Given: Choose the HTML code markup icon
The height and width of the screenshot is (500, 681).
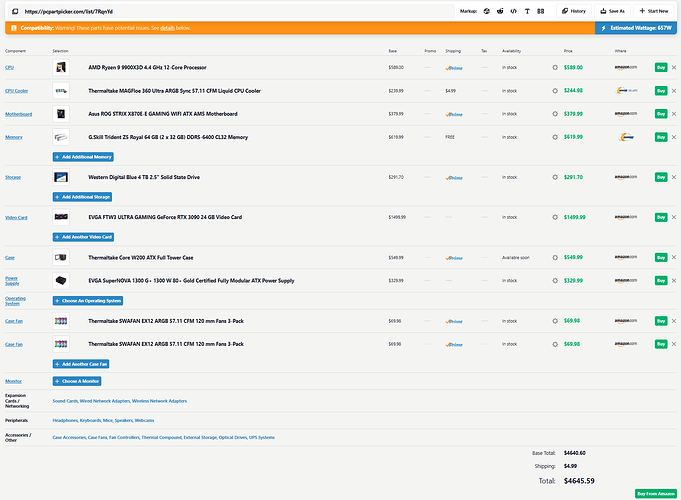Looking at the screenshot, I should point(513,10).
